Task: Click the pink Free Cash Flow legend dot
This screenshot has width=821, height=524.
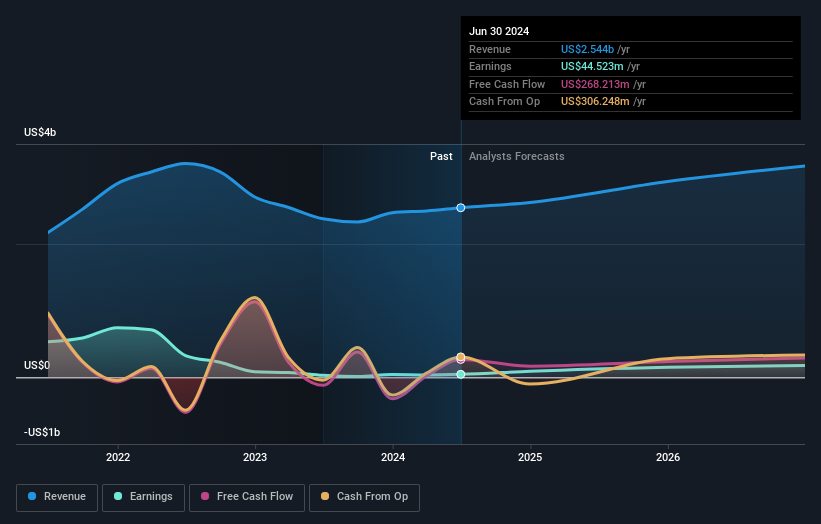Action: tap(205, 496)
